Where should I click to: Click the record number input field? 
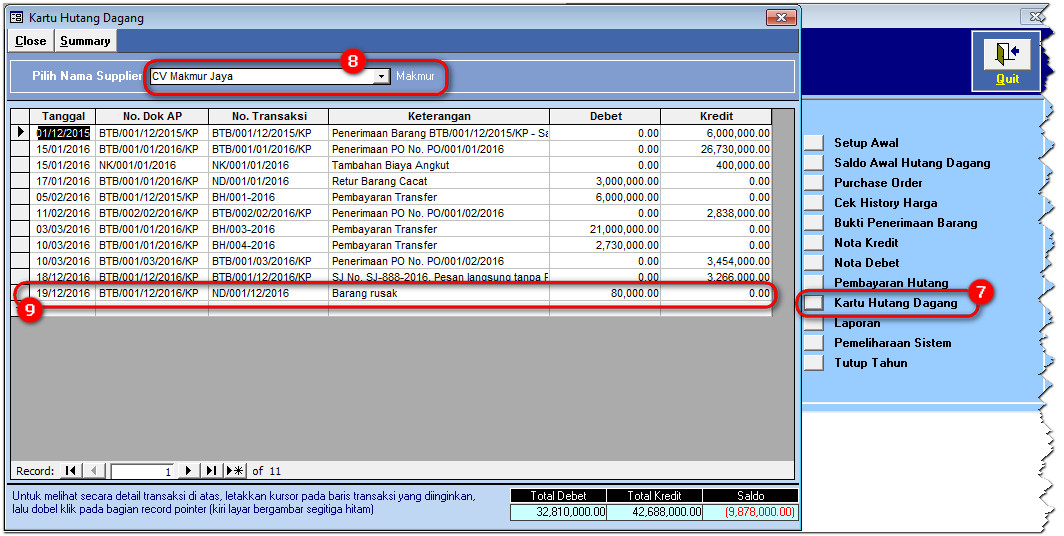(x=142, y=470)
